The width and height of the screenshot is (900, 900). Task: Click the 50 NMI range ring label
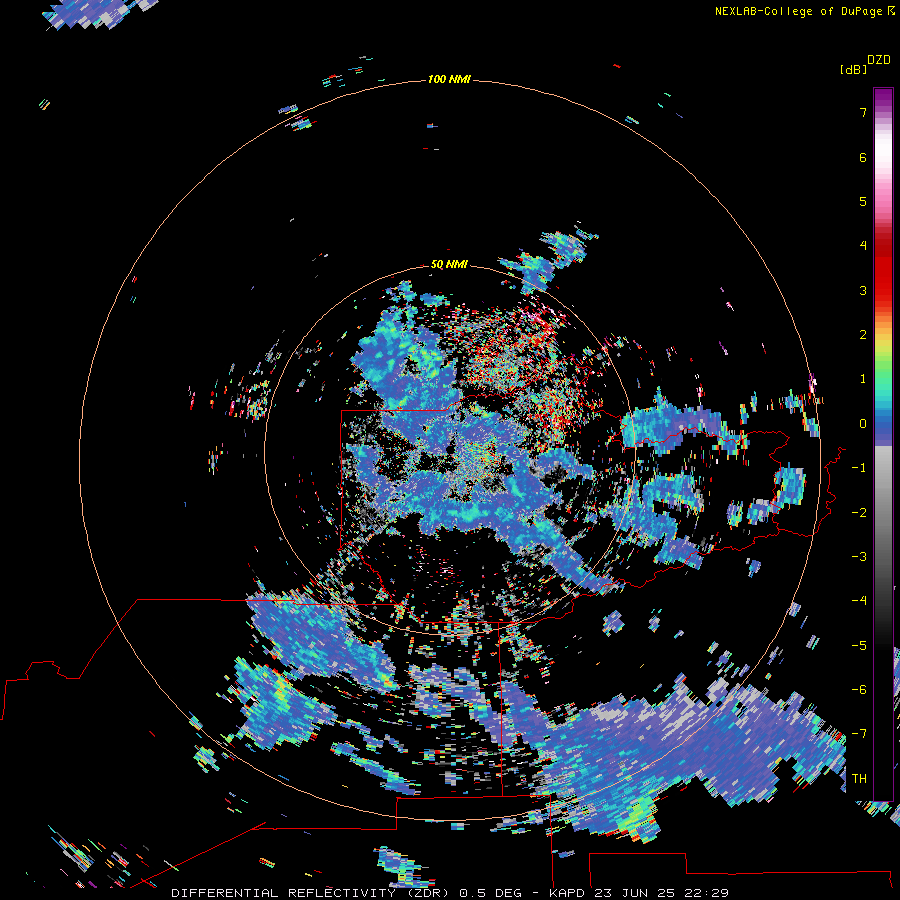pyautogui.click(x=449, y=265)
